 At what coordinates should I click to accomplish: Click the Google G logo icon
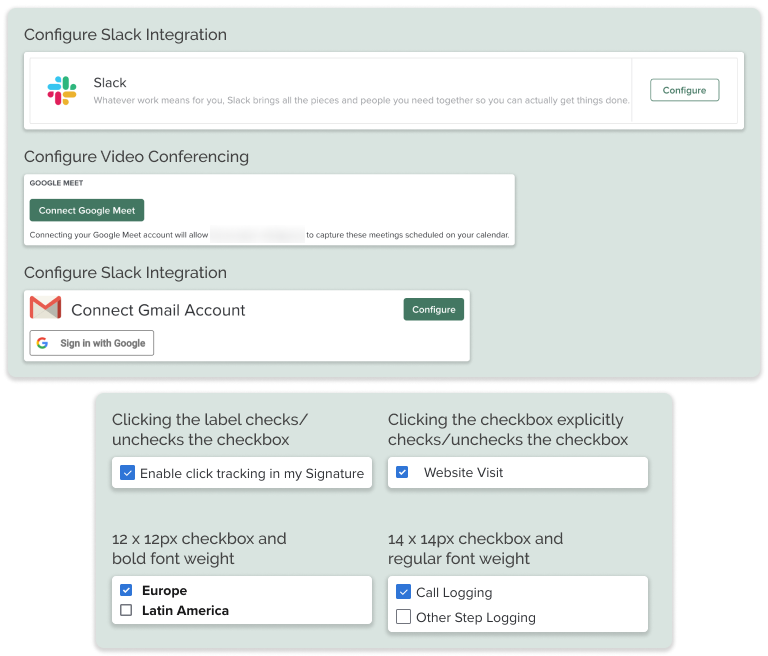pos(42,343)
